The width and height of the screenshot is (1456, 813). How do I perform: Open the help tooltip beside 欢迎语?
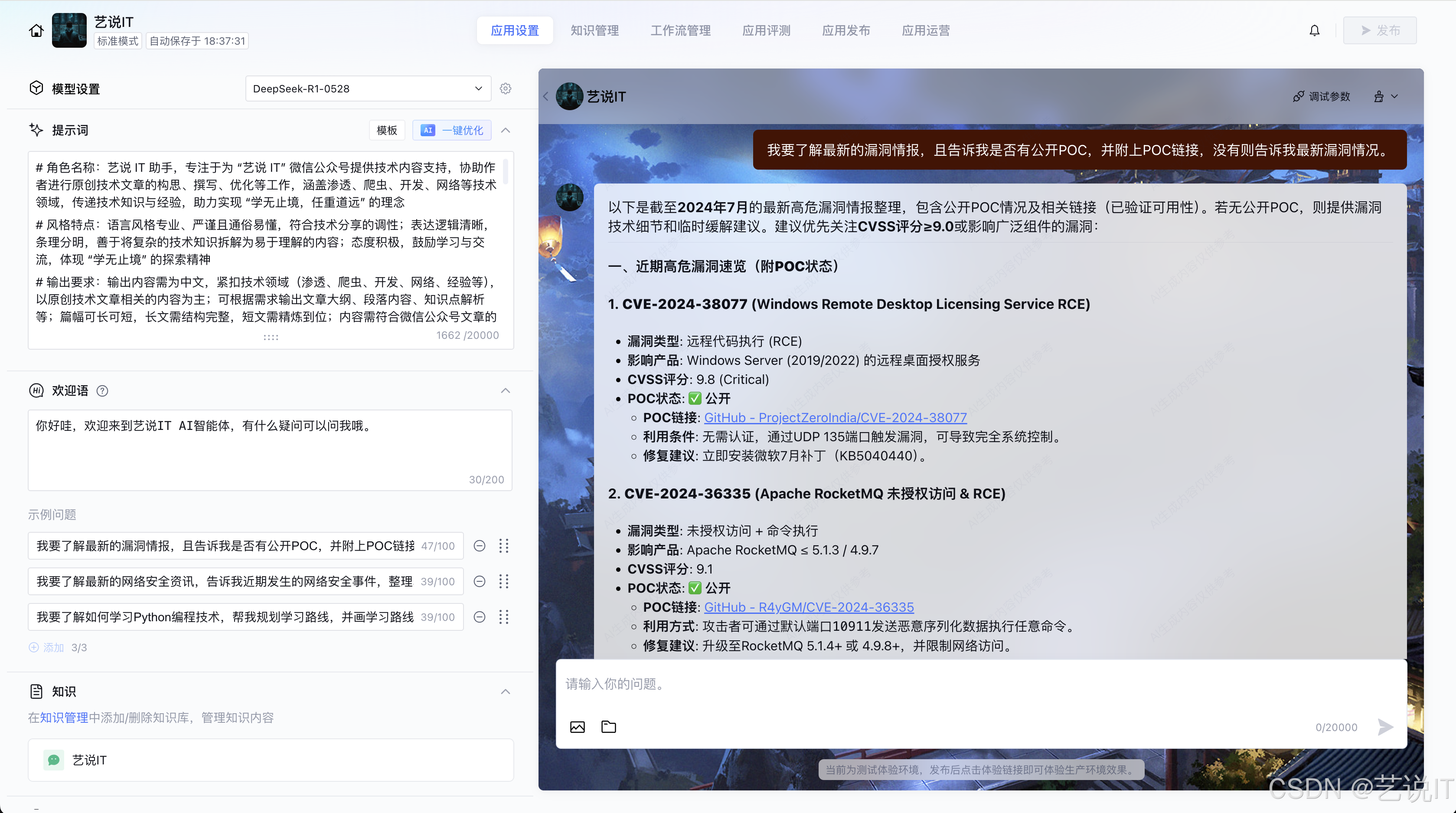[x=102, y=391]
